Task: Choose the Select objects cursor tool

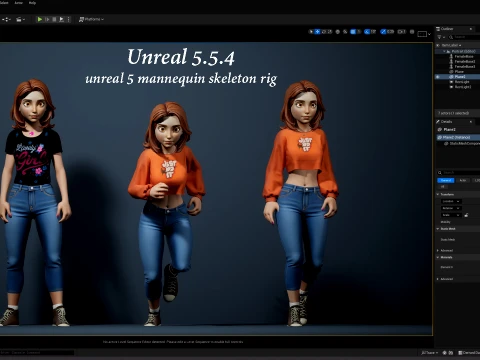Action: [x=311, y=32]
